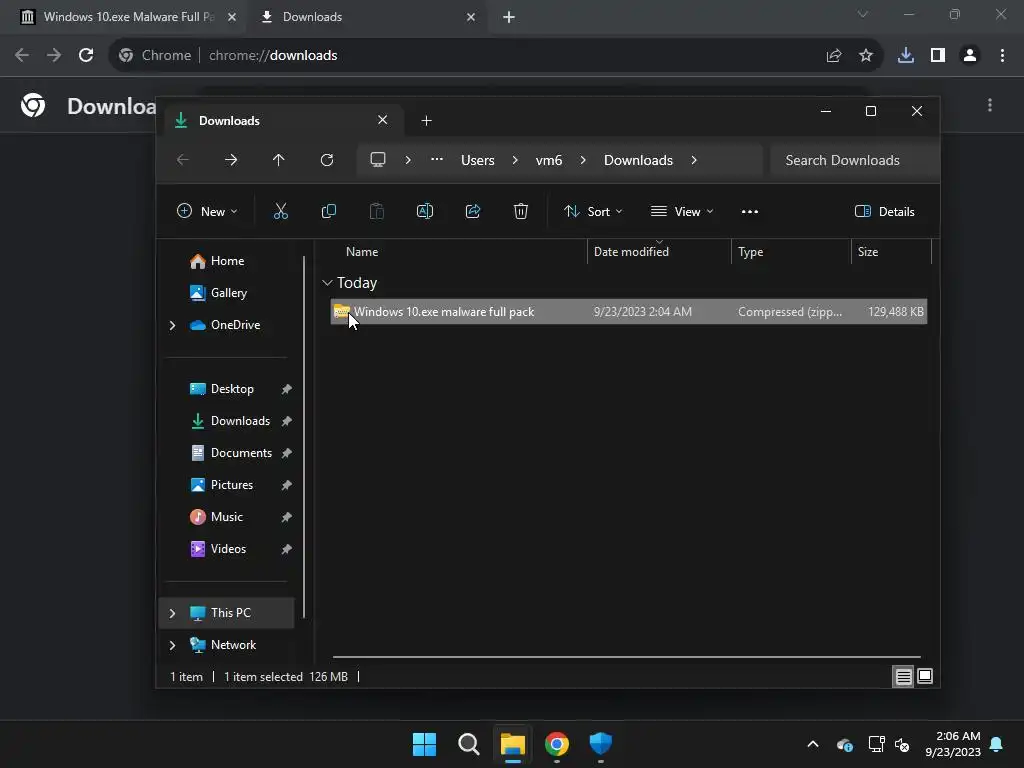Go up one folder level in Explorer

[279, 160]
